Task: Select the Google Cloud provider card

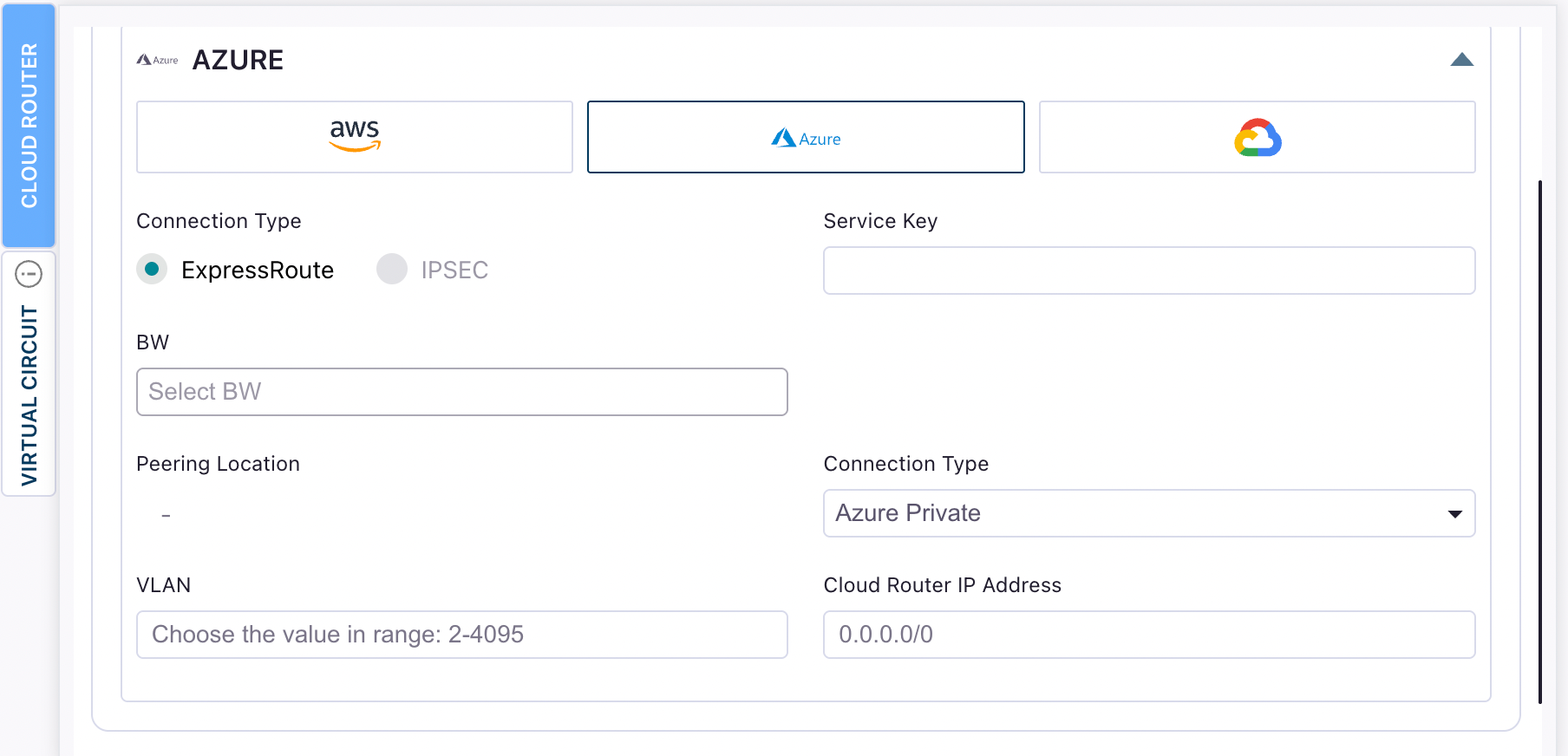Action: pyautogui.click(x=1258, y=137)
